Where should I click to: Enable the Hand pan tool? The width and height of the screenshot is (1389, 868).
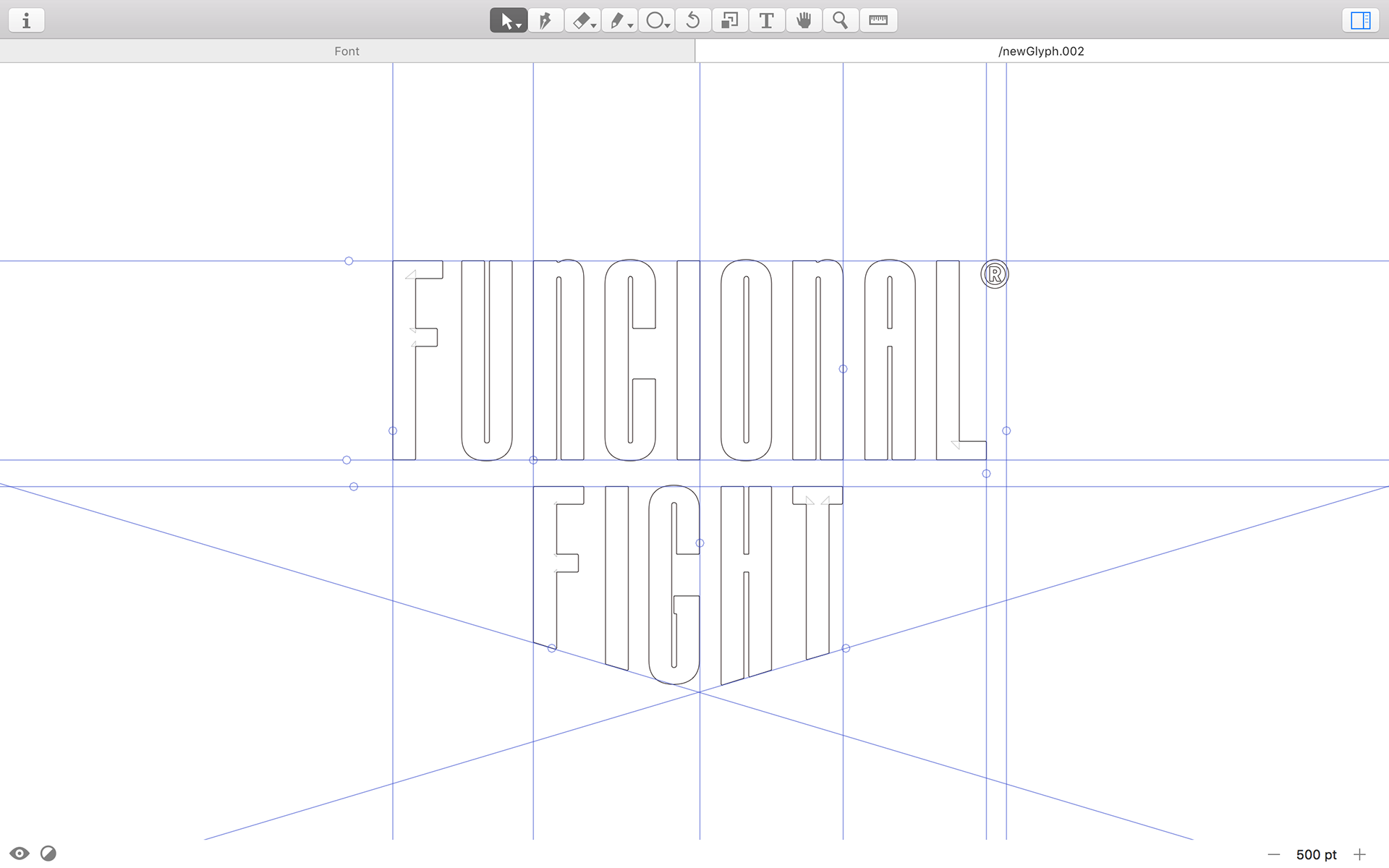[804, 20]
